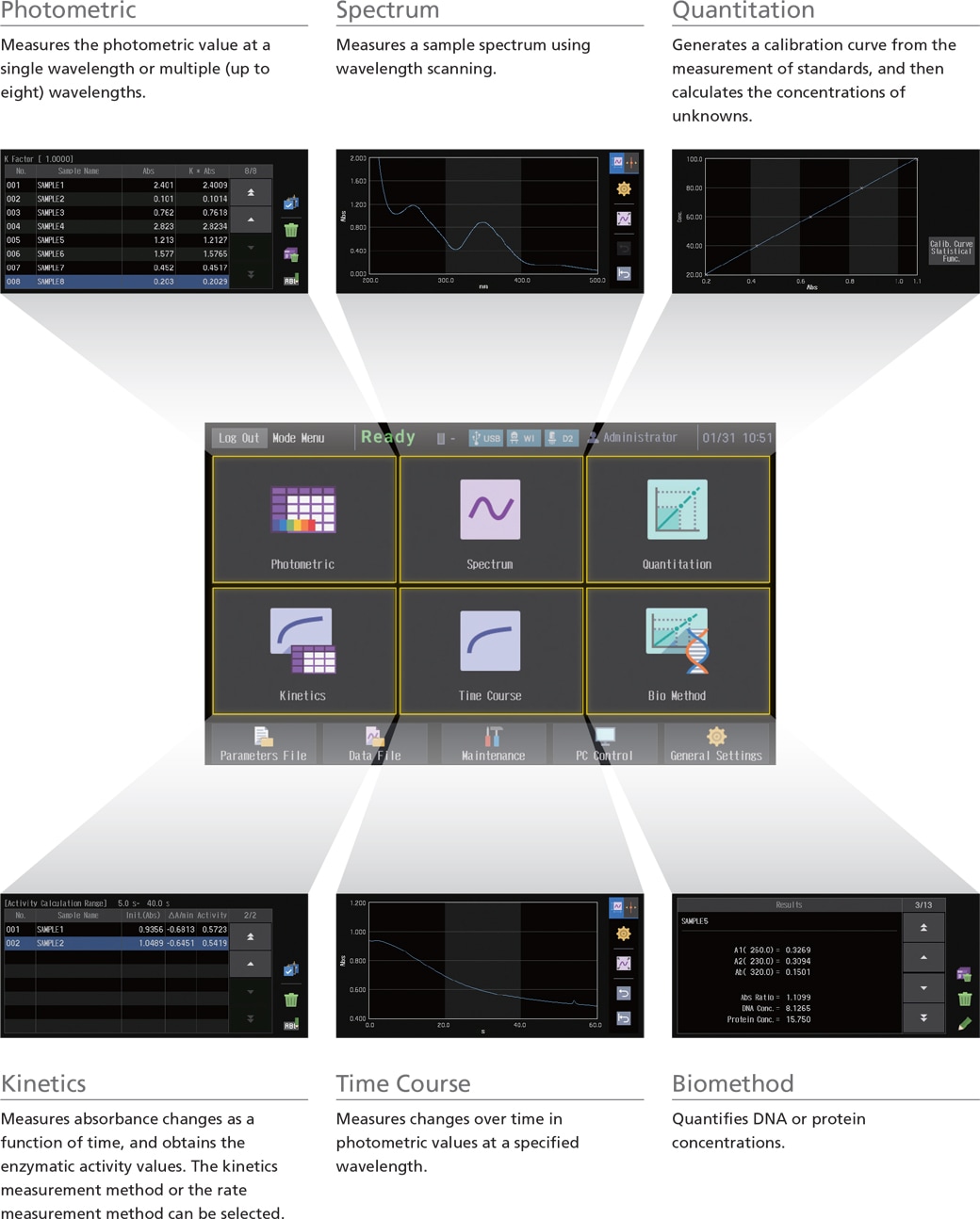Image resolution: width=980 pixels, height=1219 pixels.
Task: Launch the Spectrum measurement mode
Action: point(490,519)
